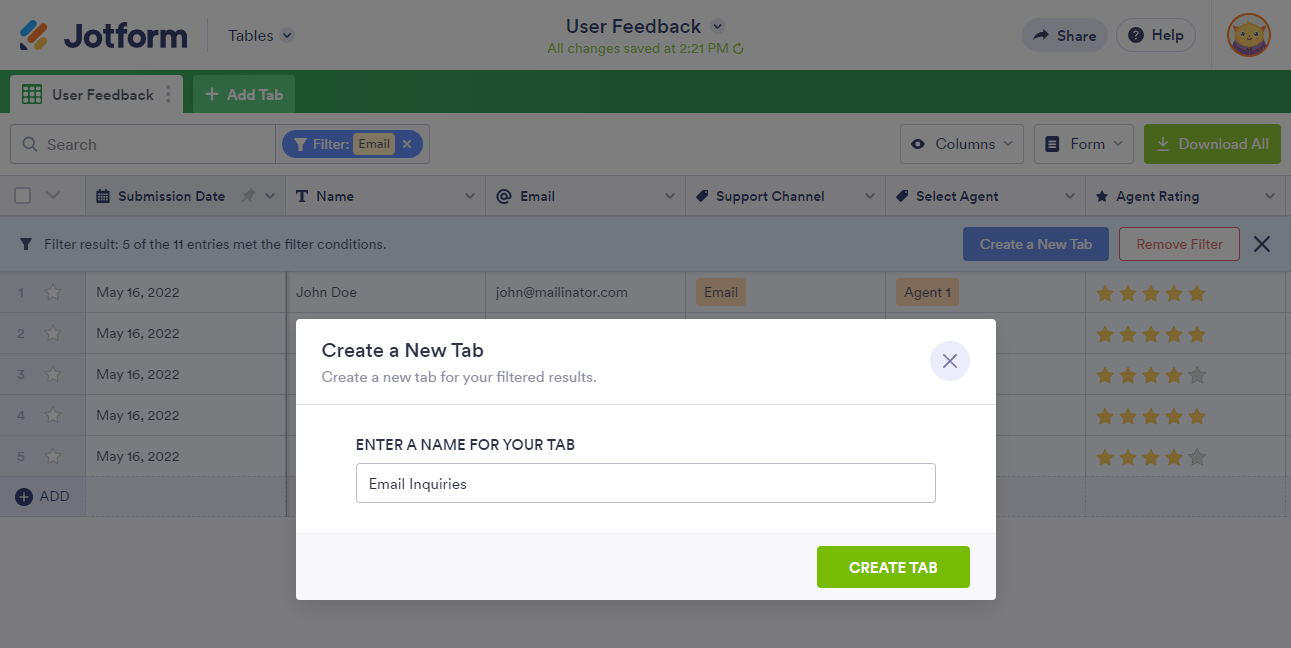The image size is (1291, 648).
Task: Click the add row plus icon
Action: [x=24, y=497]
